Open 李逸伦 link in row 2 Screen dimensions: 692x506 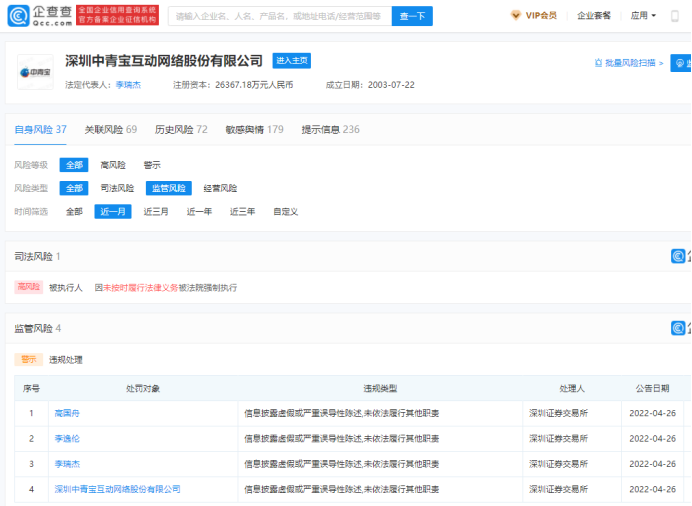tap(67, 439)
